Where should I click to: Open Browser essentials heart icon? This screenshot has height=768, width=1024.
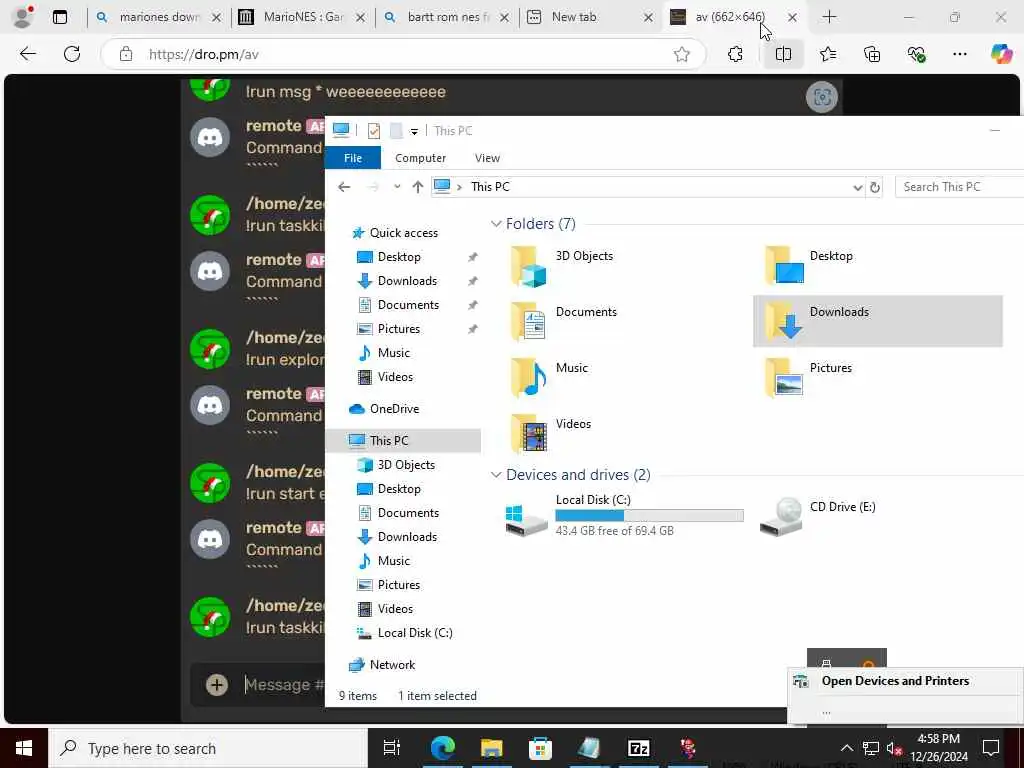click(x=916, y=54)
